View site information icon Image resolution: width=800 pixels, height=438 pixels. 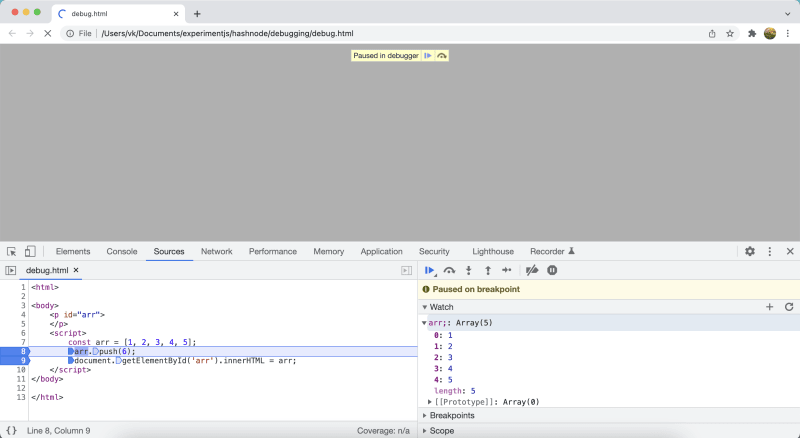click(x=69, y=34)
